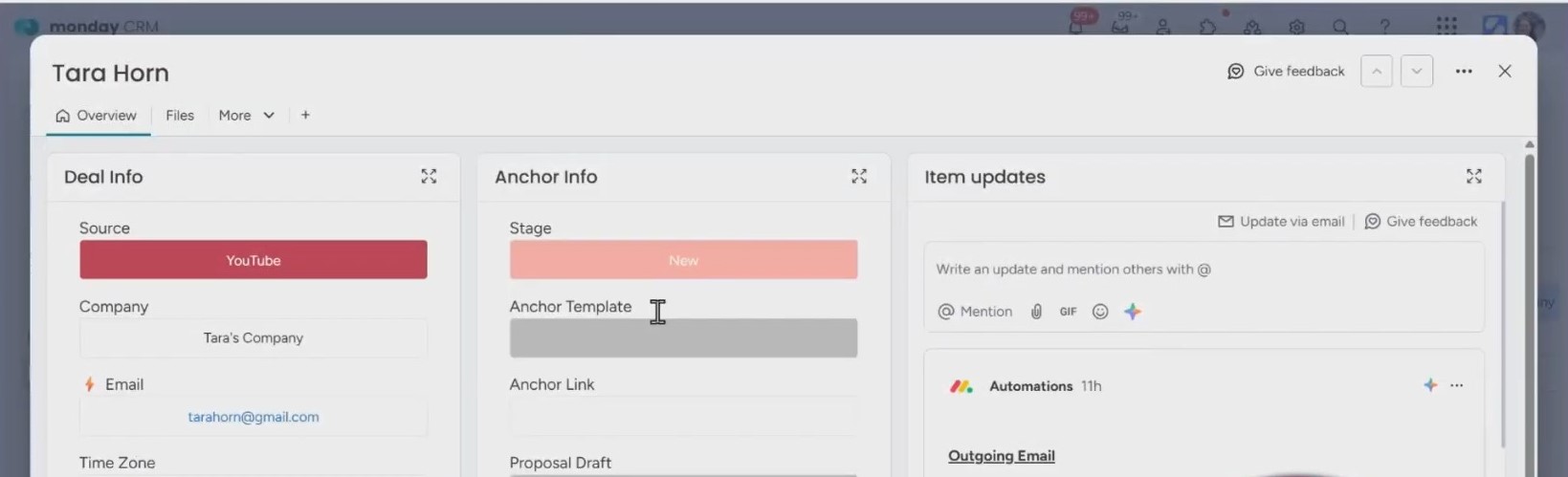Screen dimensions: 1568x477
Task: Open the settings gear in top bar
Action: [1296, 27]
